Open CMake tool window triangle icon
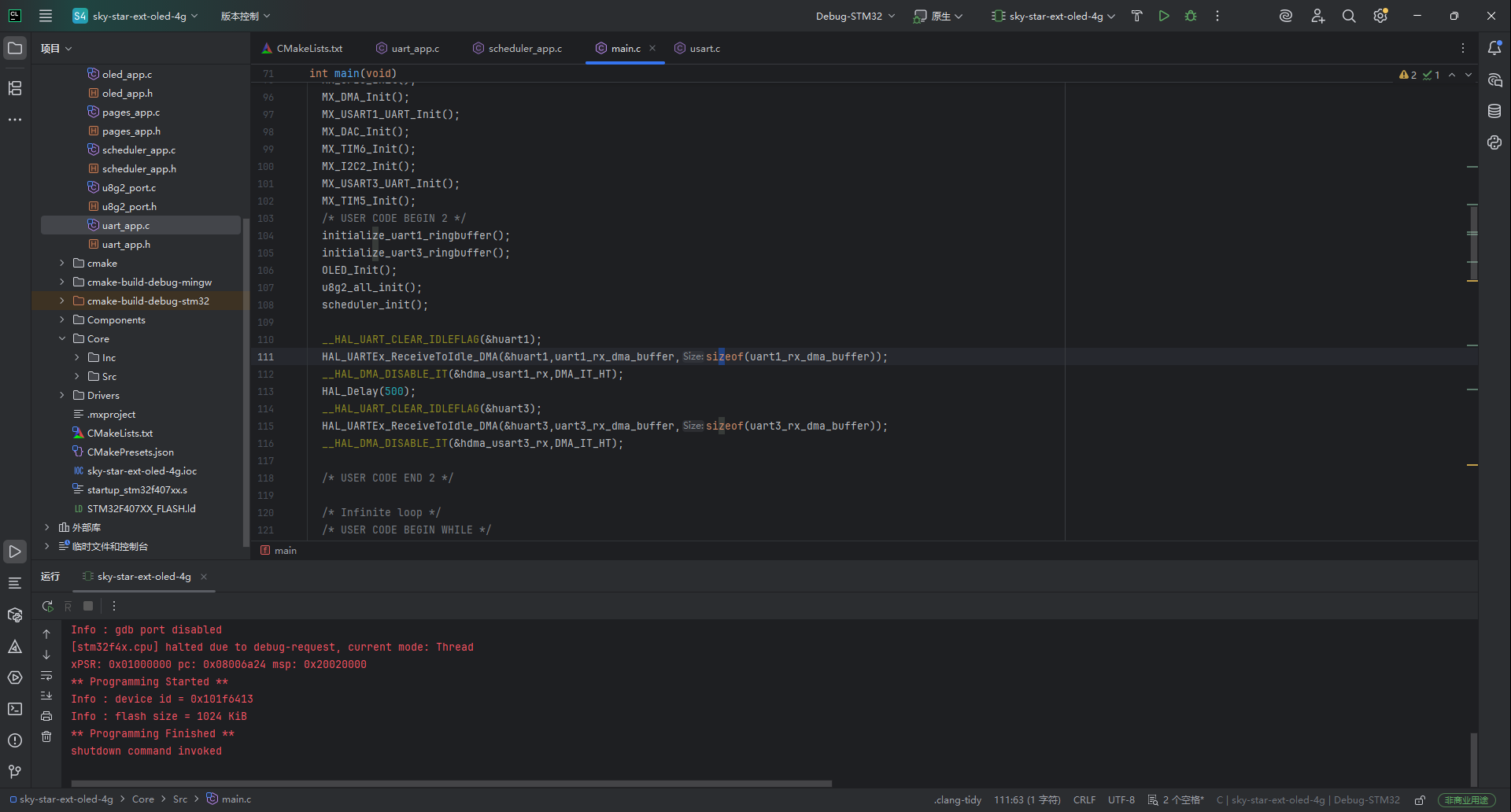The width and height of the screenshot is (1511, 812). pyautogui.click(x=15, y=647)
